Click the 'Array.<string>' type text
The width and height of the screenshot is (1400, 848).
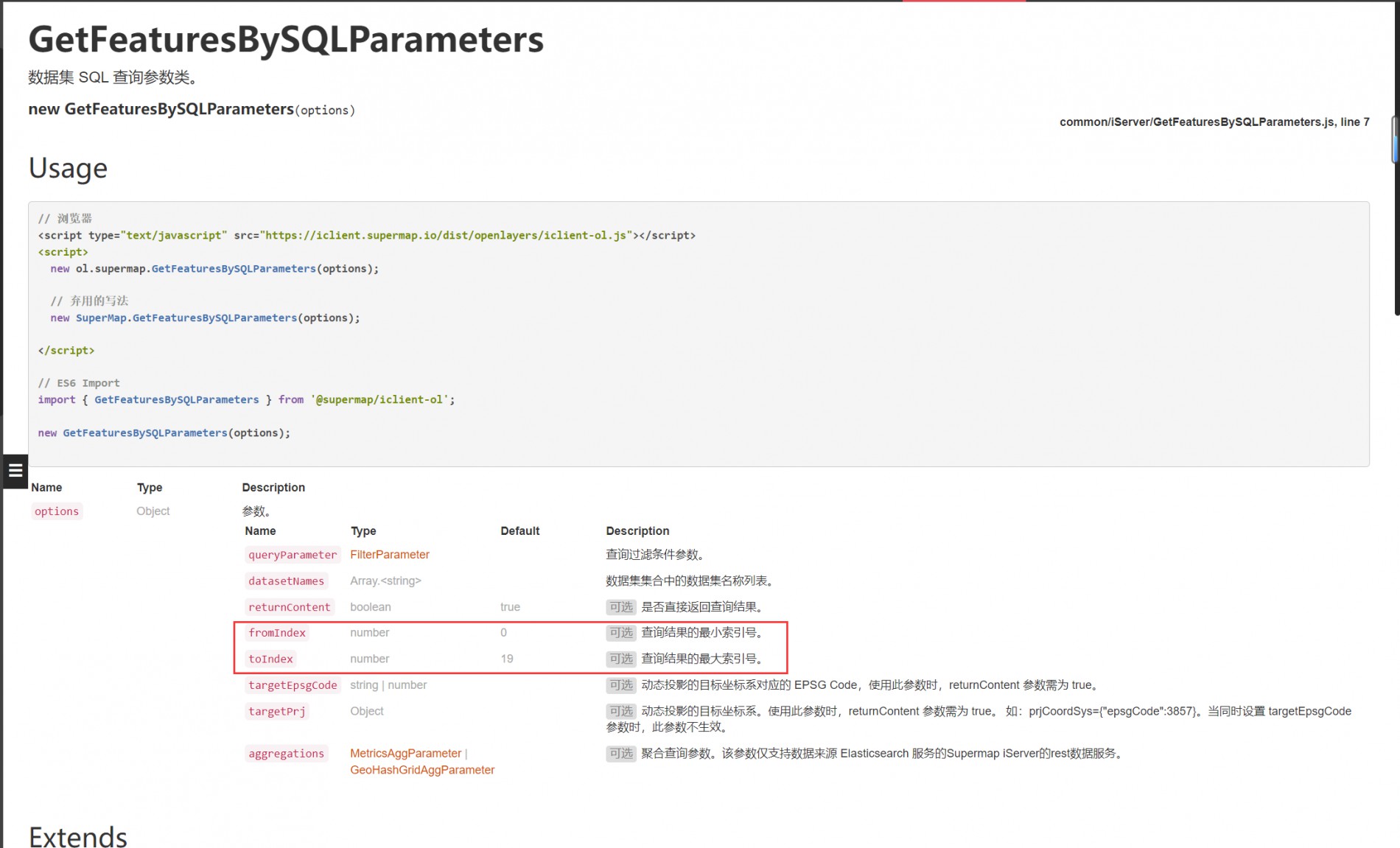click(385, 581)
